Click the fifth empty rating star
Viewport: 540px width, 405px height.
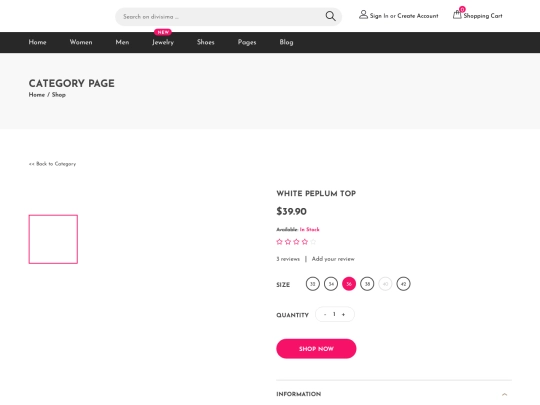pos(313,242)
